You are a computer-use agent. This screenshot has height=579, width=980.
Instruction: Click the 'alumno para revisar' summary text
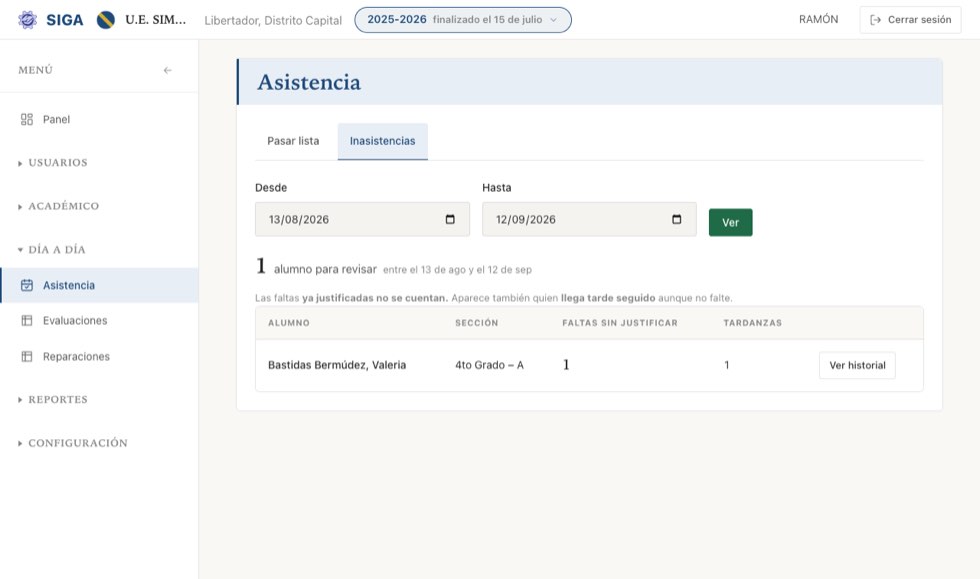tap(325, 269)
